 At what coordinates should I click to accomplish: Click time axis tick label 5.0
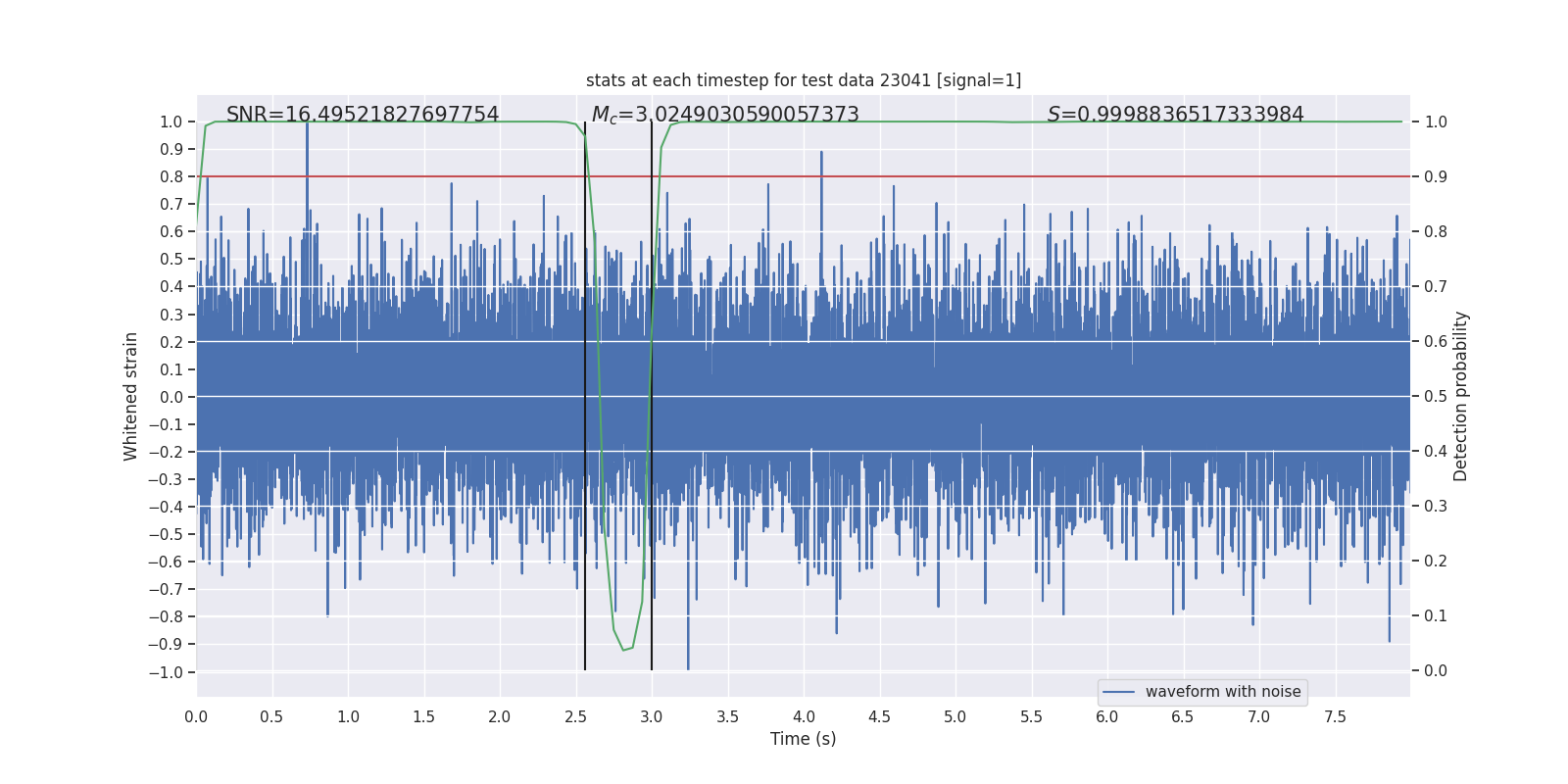coord(955,716)
